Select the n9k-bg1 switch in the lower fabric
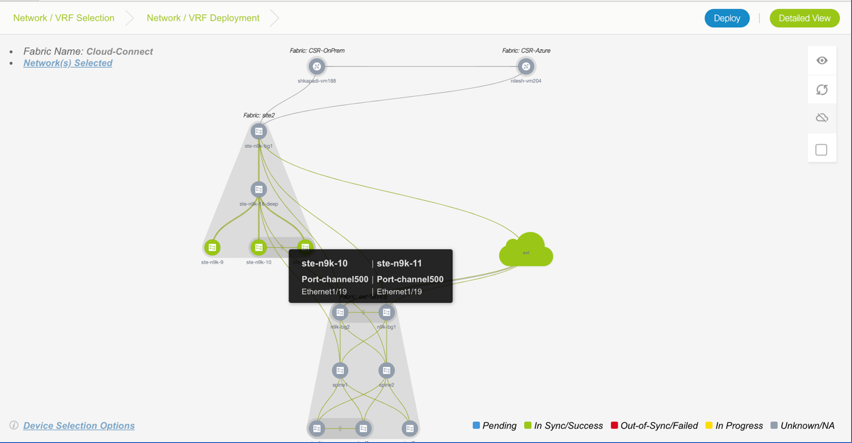The height and width of the screenshot is (443, 852). coord(386,313)
